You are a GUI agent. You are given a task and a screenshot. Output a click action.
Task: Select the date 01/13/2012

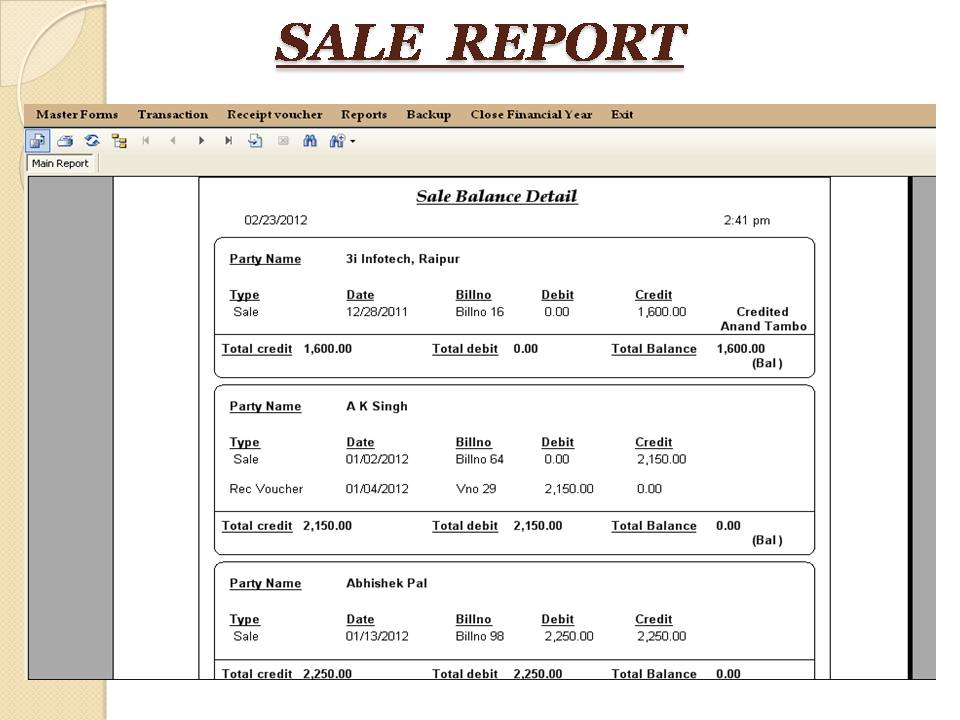point(377,636)
